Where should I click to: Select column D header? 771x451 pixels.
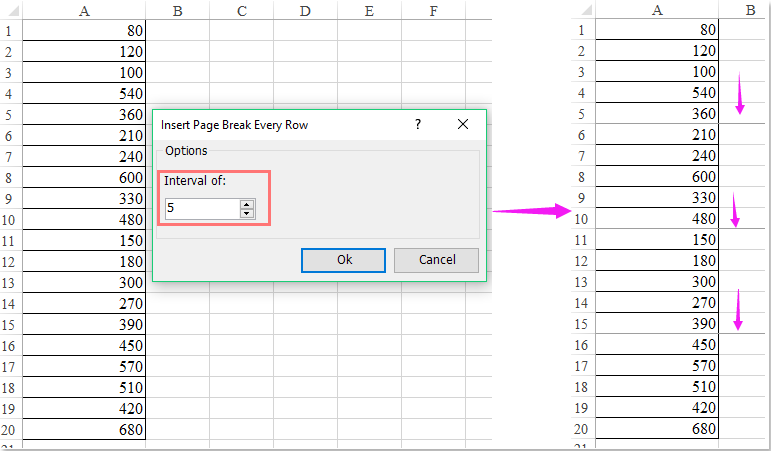(305, 11)
